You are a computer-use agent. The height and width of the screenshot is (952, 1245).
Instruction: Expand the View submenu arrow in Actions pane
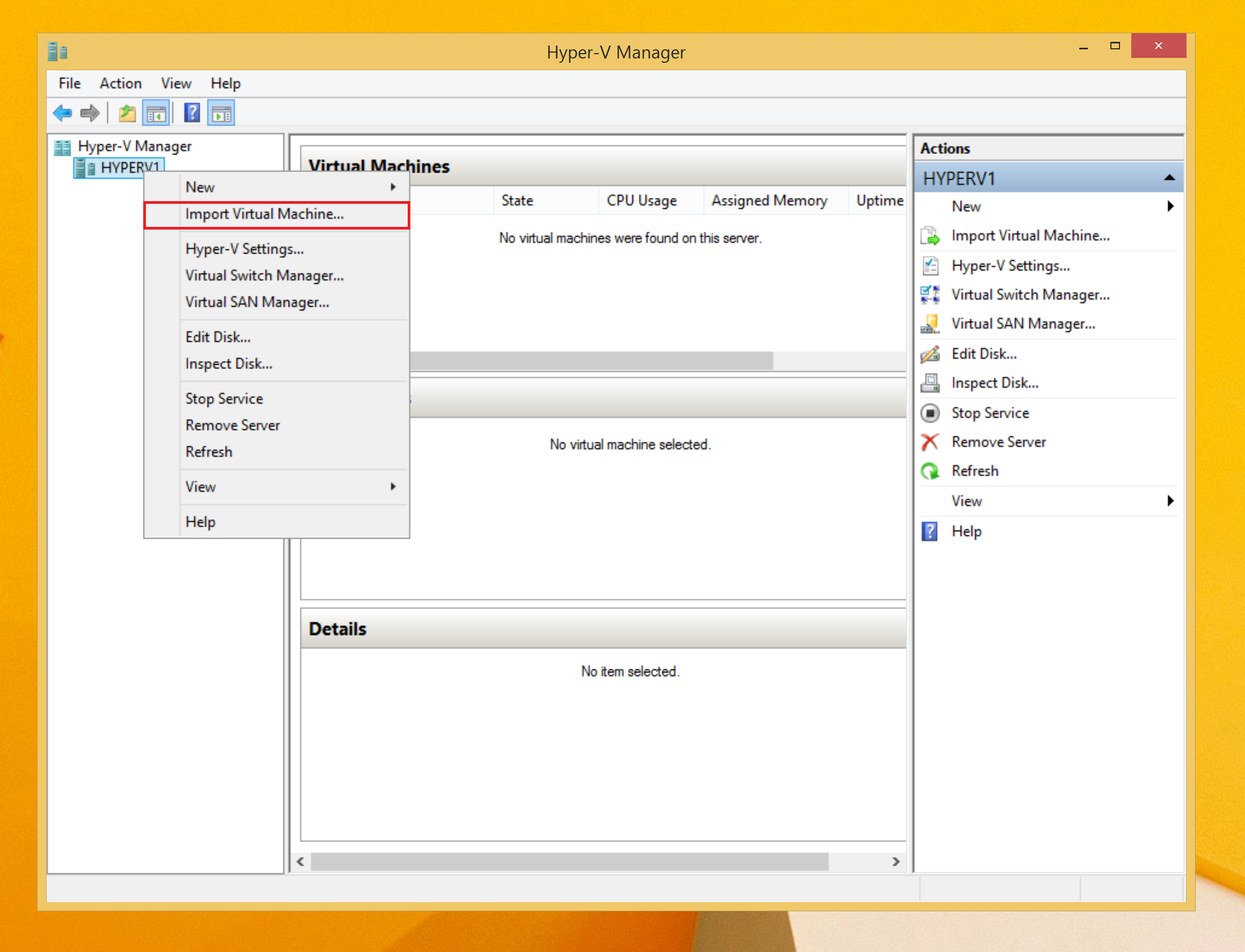pyautogui.click(x=1170, y=501)
